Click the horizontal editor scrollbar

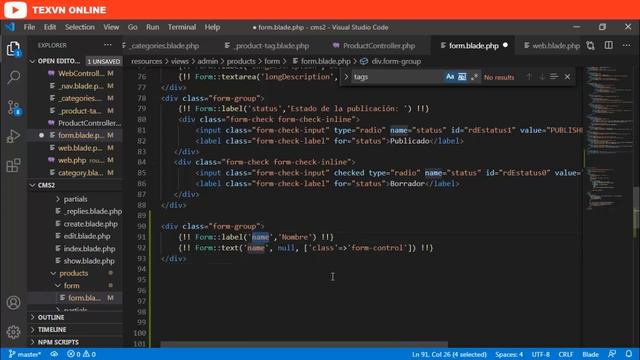304,344
